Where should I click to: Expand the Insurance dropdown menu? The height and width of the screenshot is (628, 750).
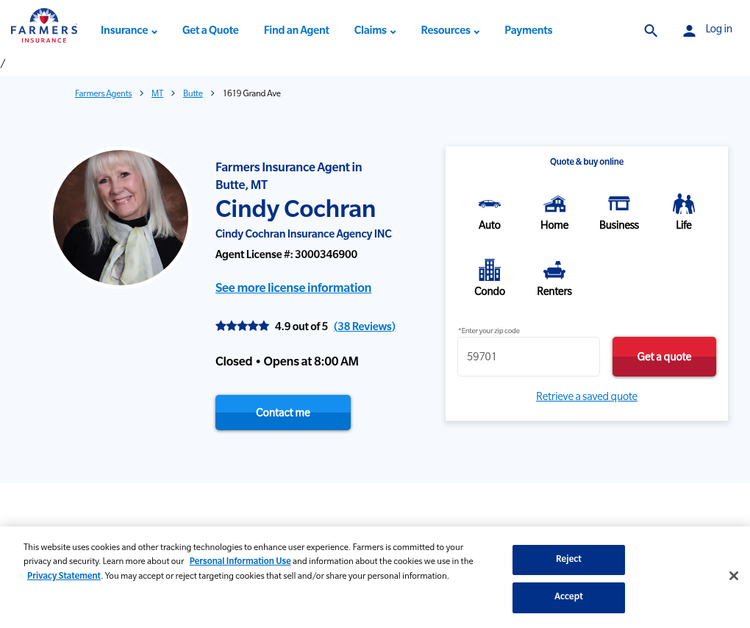click(x=129, y=31)
